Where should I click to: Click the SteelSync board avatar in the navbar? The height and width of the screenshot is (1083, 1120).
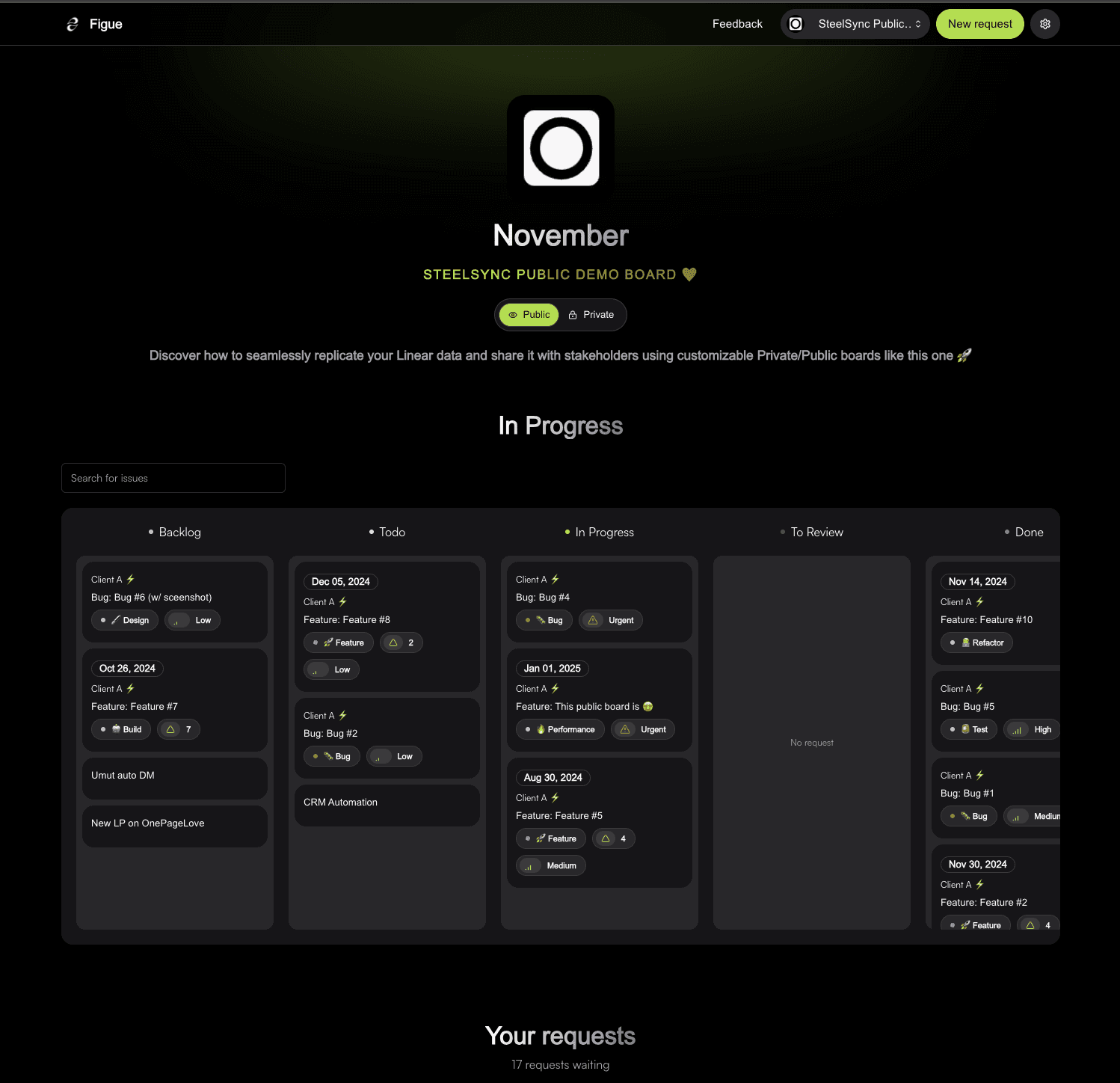[796, 23]
